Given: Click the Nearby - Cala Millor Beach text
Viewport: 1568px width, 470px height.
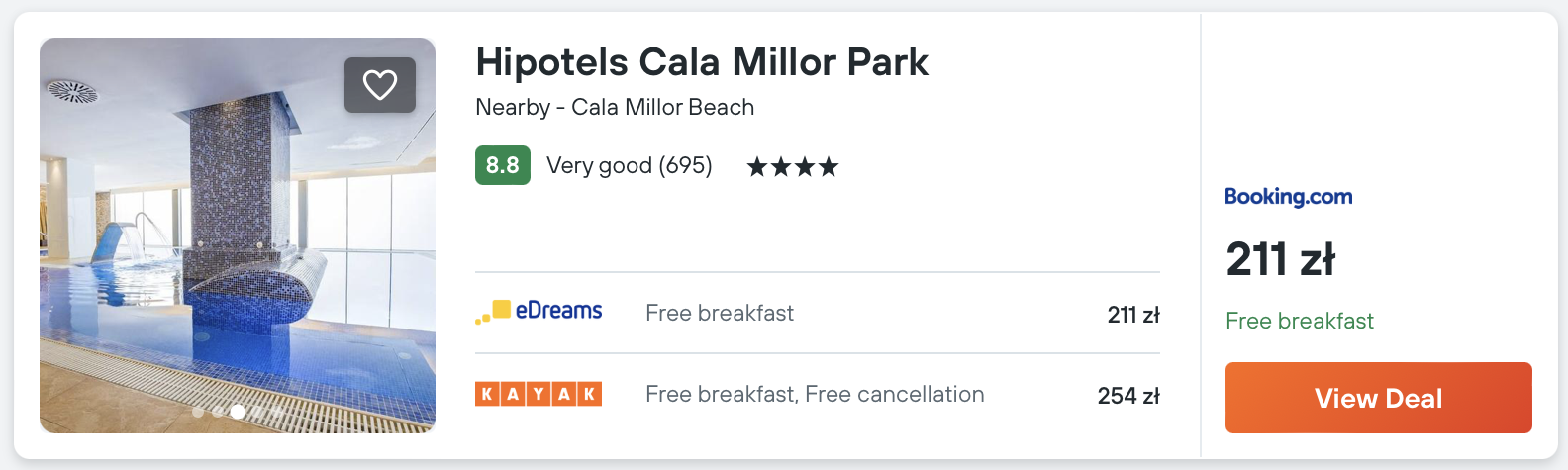Looking at the screenshot, I should [615, 107].
